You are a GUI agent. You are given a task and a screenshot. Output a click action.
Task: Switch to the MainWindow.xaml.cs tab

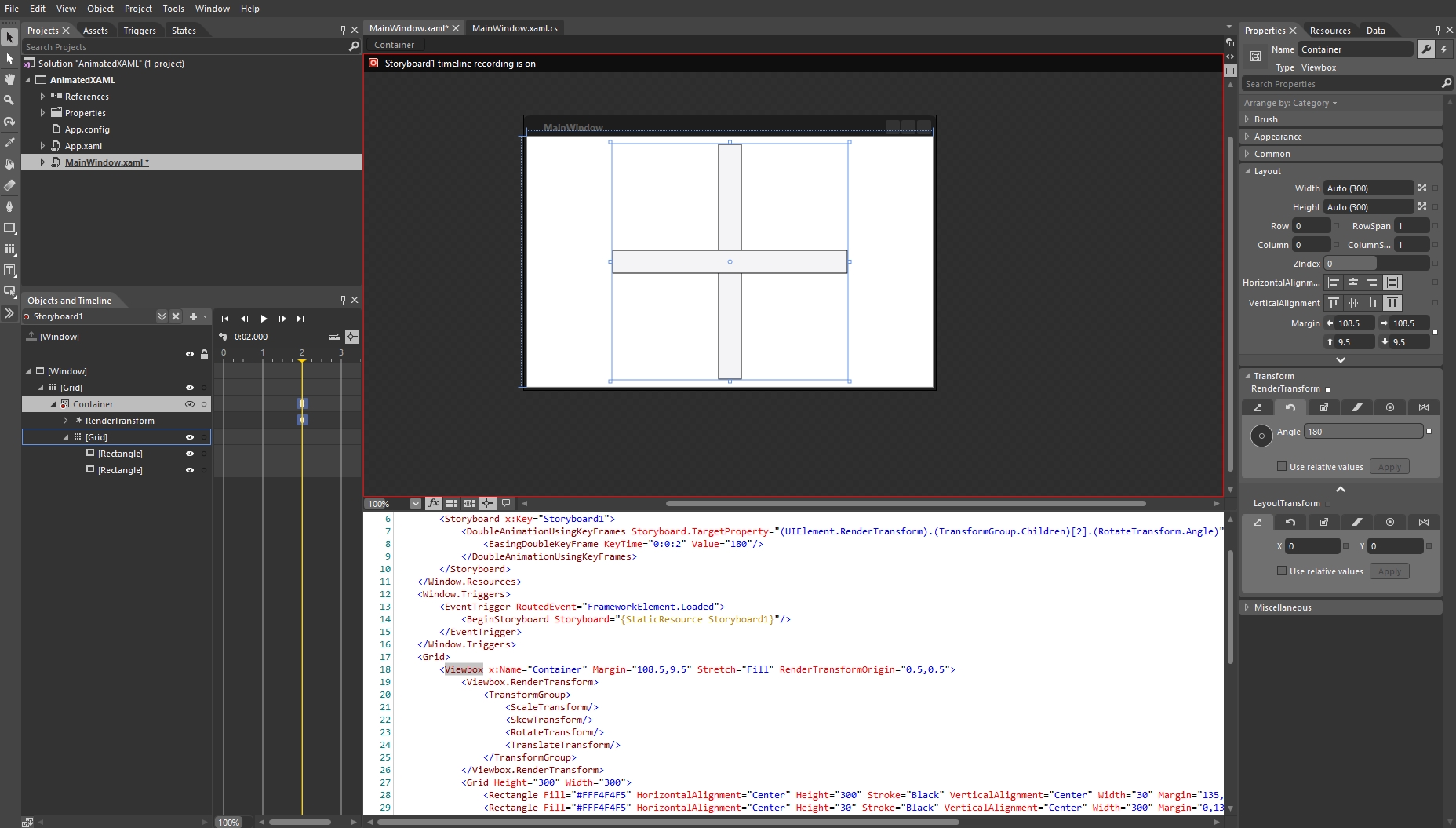tap(515, 28)
